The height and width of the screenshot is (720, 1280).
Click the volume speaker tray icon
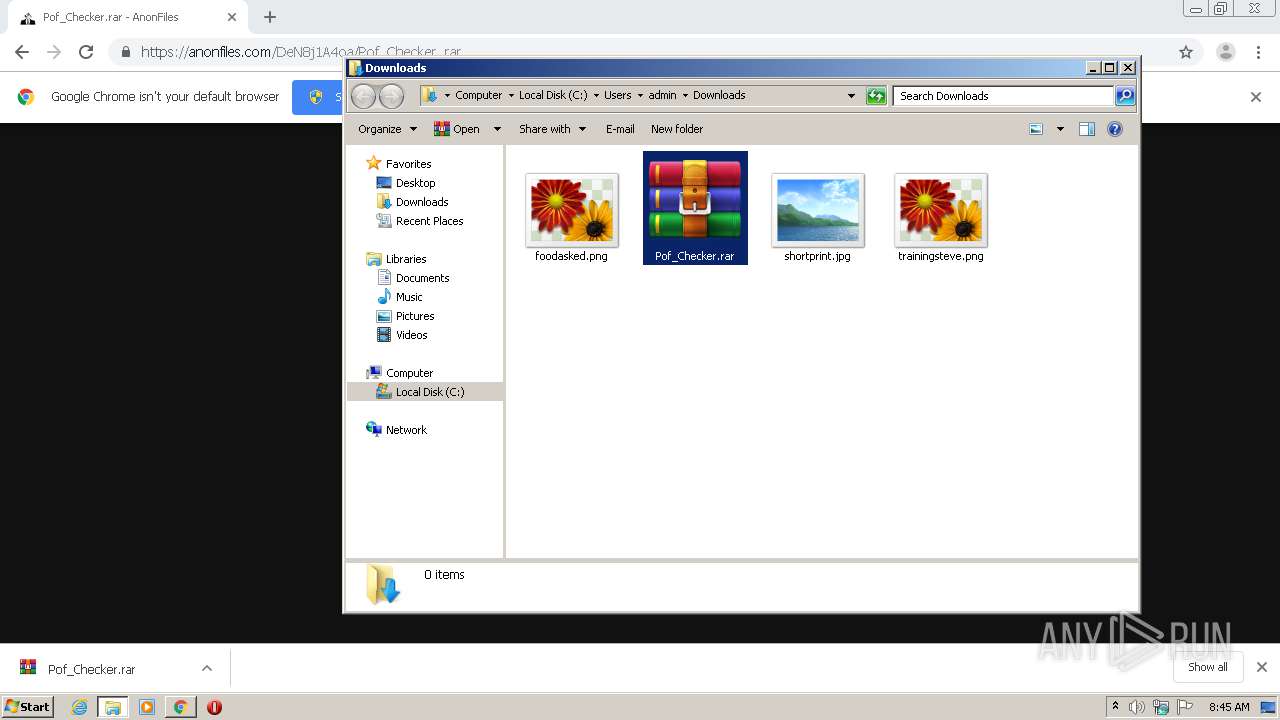point(1137,707)
